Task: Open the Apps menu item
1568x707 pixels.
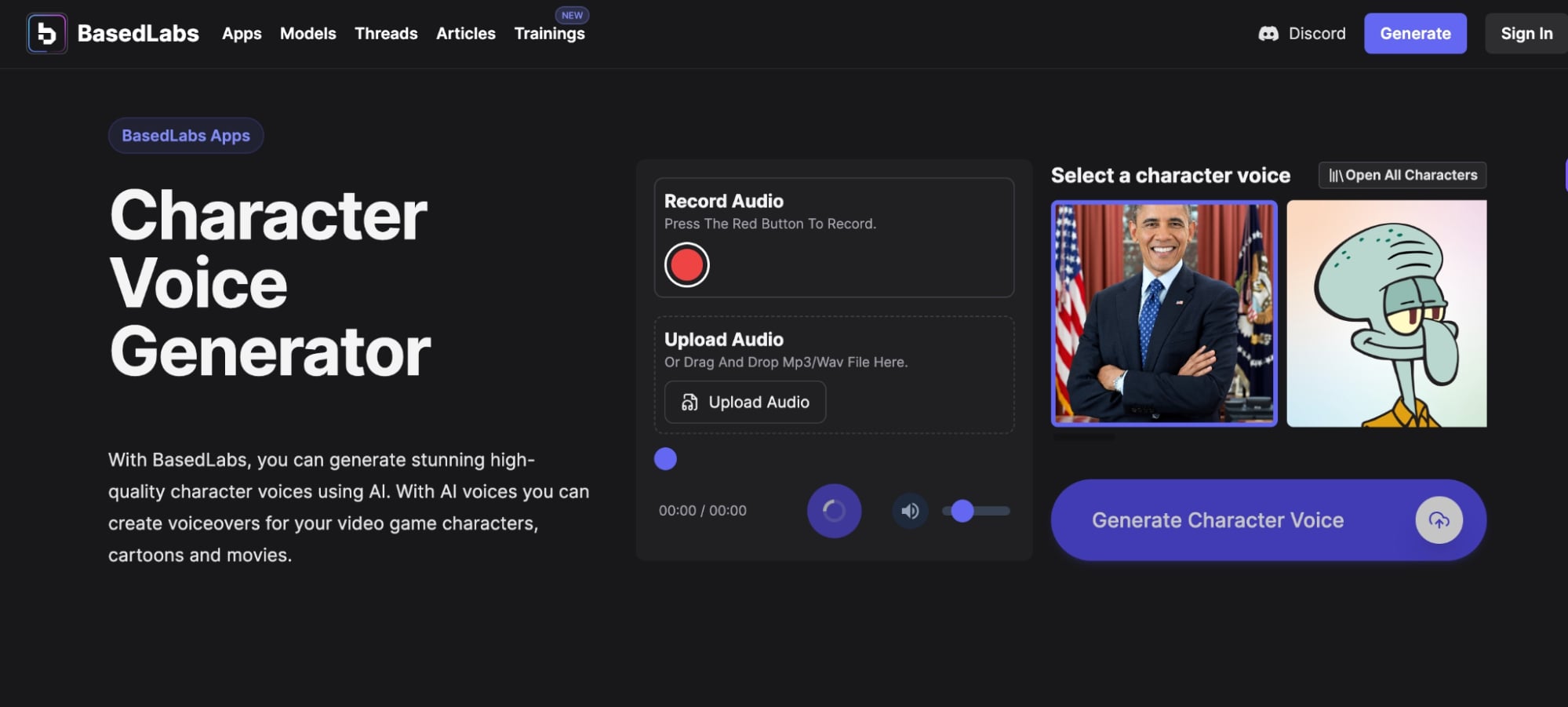Action: (x=242, y=34)
